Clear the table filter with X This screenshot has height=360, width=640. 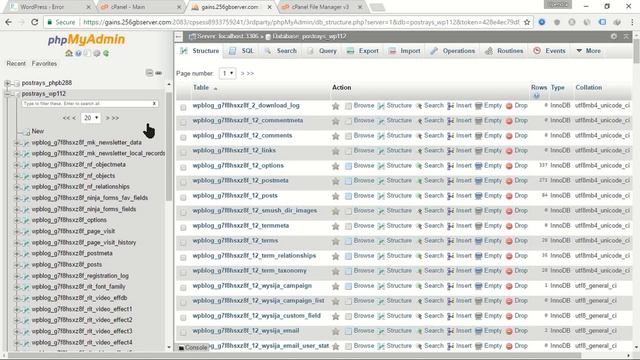pos(154,104)
